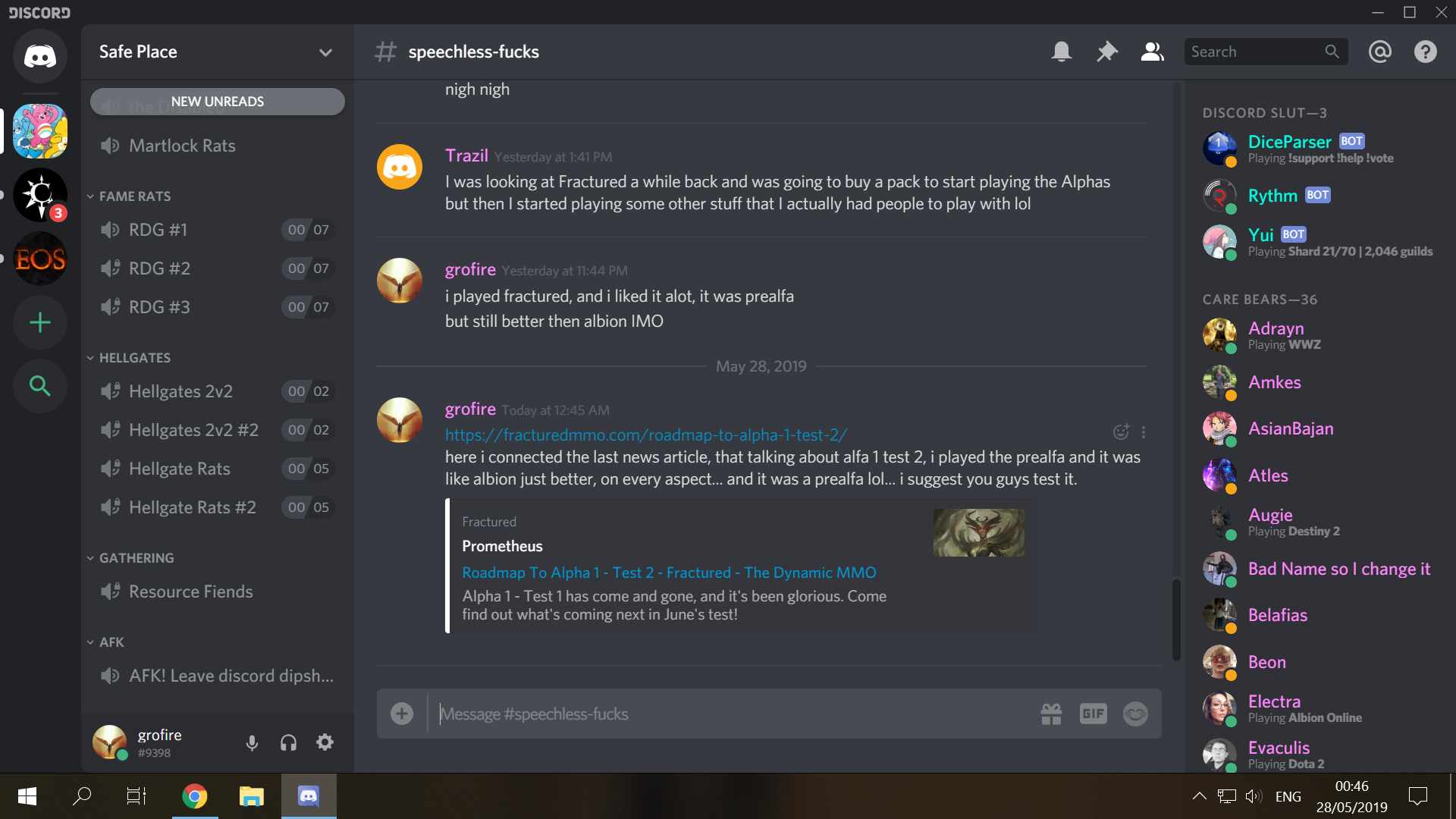The height and width of the screenshot is (819, 1456).
Task: Open Discord home button
Action: (40, 56)
